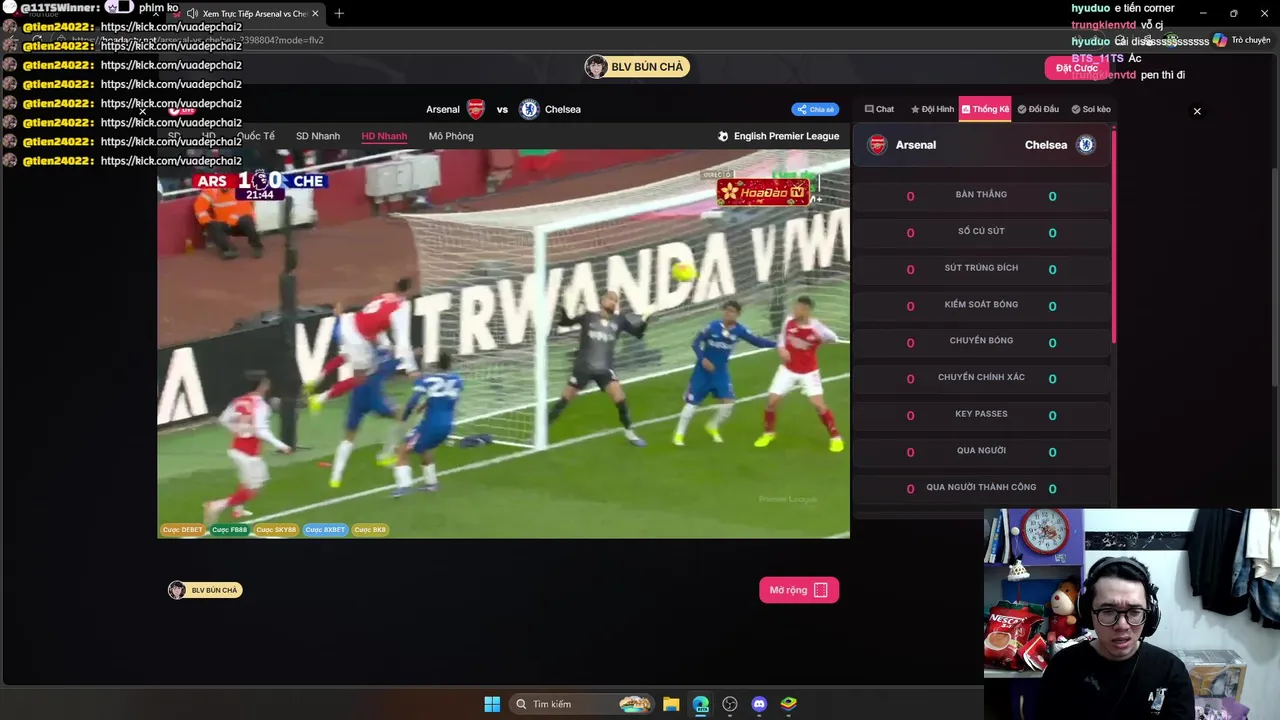Image resolution: width=1280 pixels, height=720 pixels.
Task: Open the Windows Start menu
Action: tap(492, 704)
